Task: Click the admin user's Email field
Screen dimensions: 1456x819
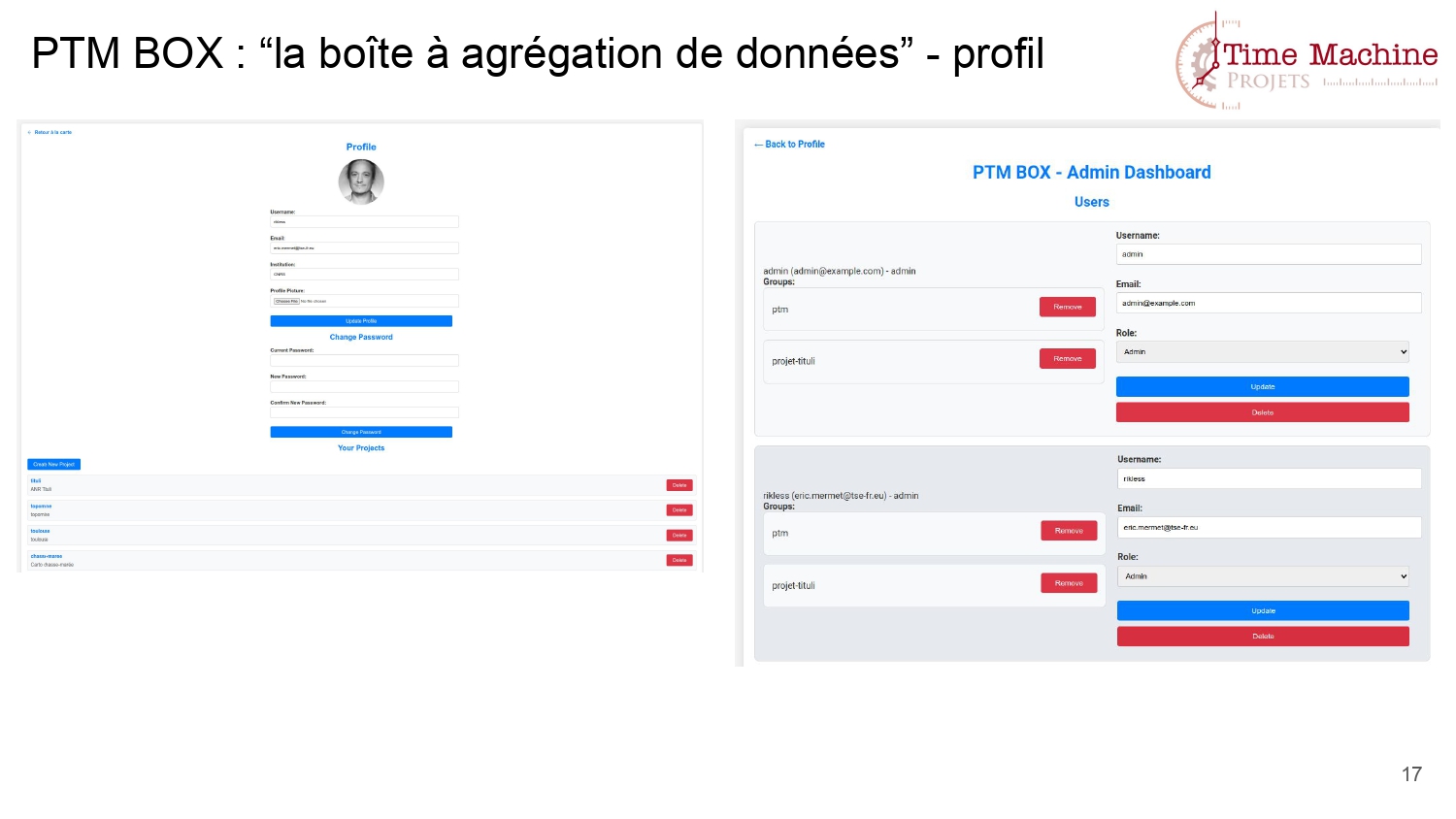Action: 1268,303
